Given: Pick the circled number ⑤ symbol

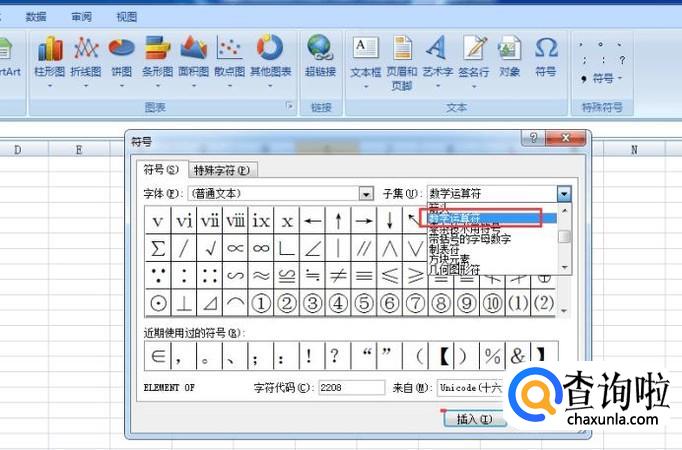Looking at the screenshot, I should point(364,303).
